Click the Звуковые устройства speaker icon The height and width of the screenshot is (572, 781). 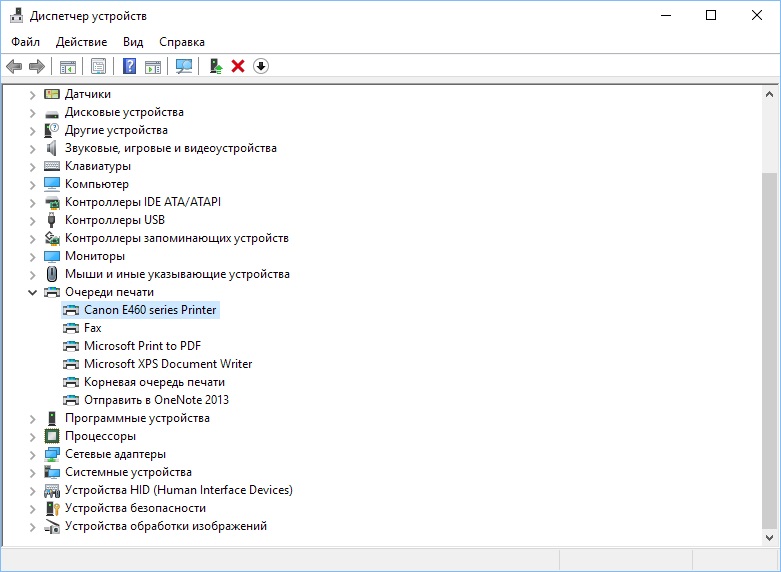[x=52, y=148]
